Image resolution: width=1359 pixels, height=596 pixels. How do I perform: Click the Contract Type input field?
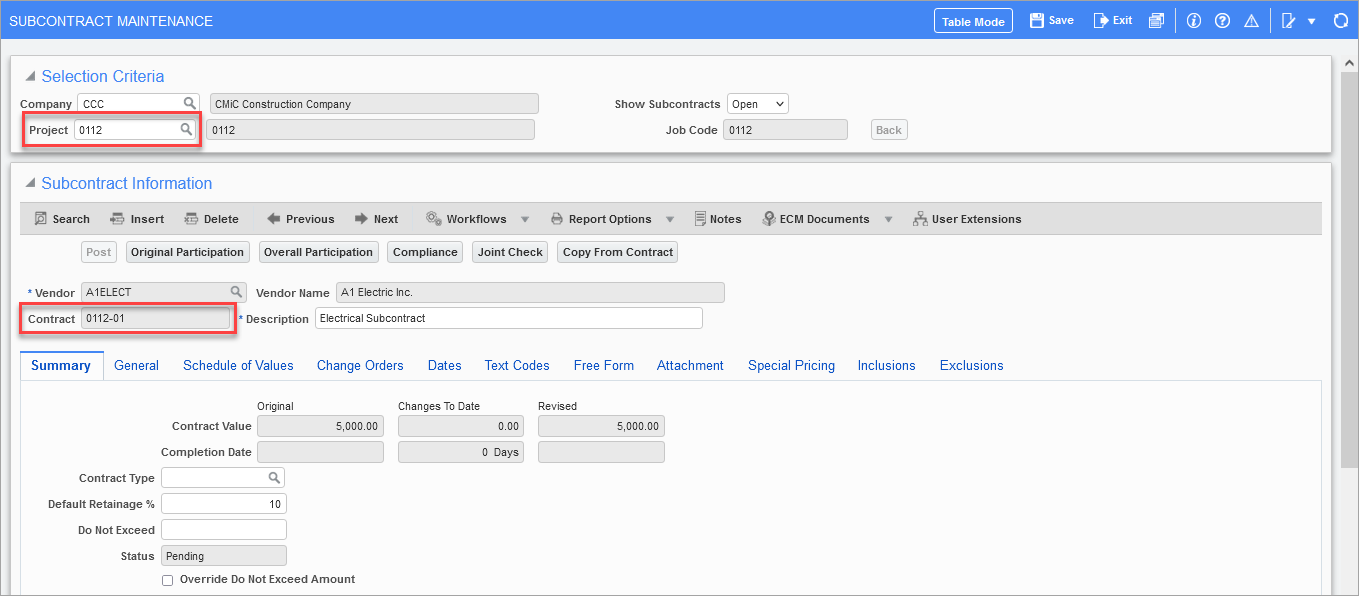tap(223, 478)
